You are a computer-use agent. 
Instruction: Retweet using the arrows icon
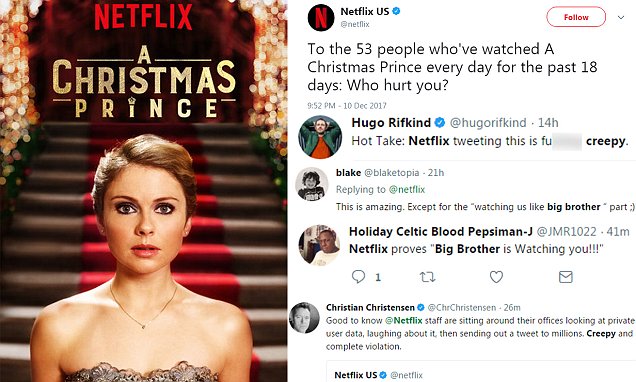[427, 277]
